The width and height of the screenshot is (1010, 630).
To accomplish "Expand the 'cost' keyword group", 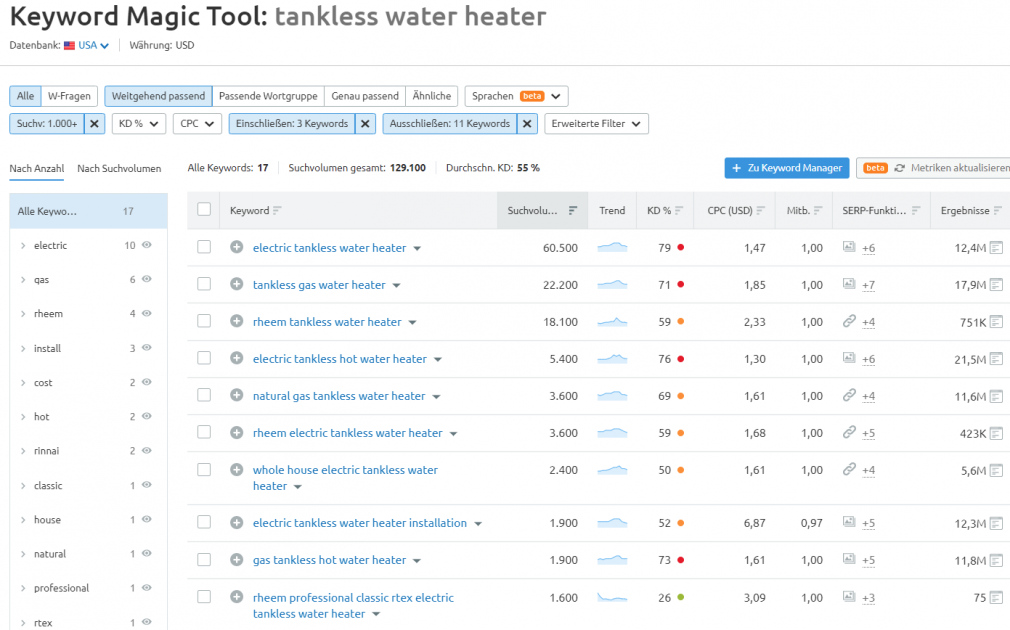I will tap(23, 383).
